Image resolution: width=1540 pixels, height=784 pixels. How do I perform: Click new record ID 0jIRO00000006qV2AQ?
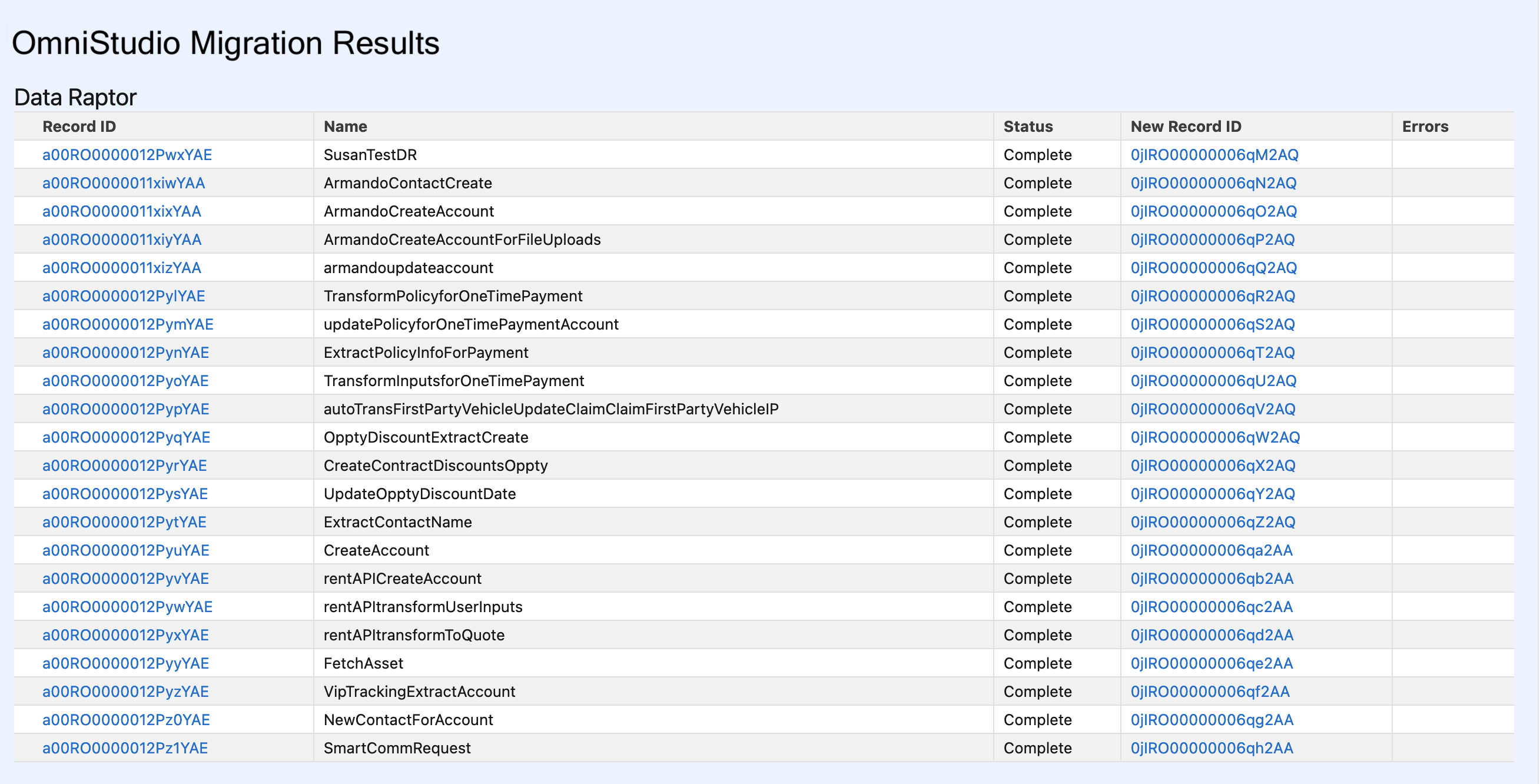tap(1213, 408)
